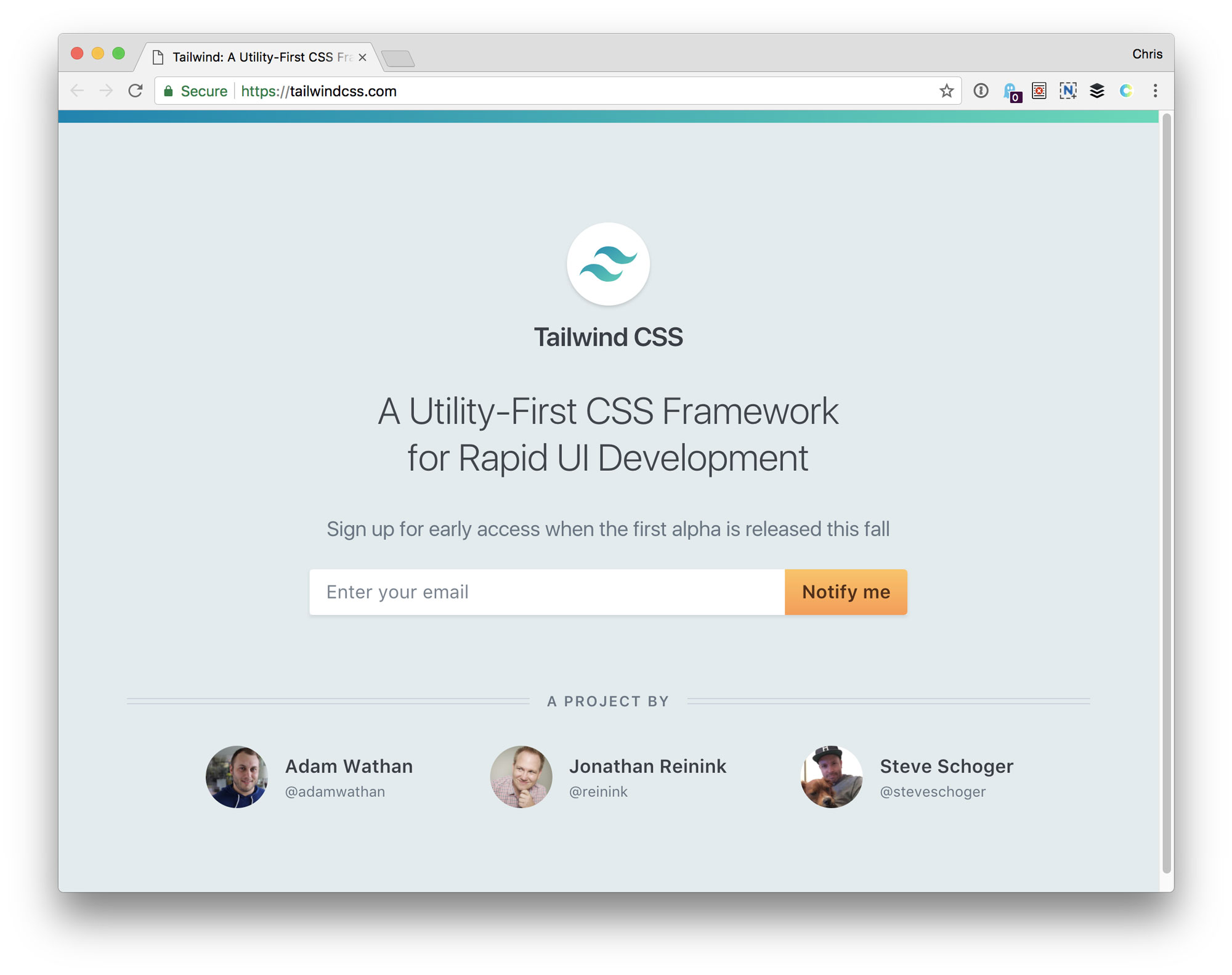Viewport: 1232px width, 975px height.
Task: Reload the Tailwind page
Action: 136,91
